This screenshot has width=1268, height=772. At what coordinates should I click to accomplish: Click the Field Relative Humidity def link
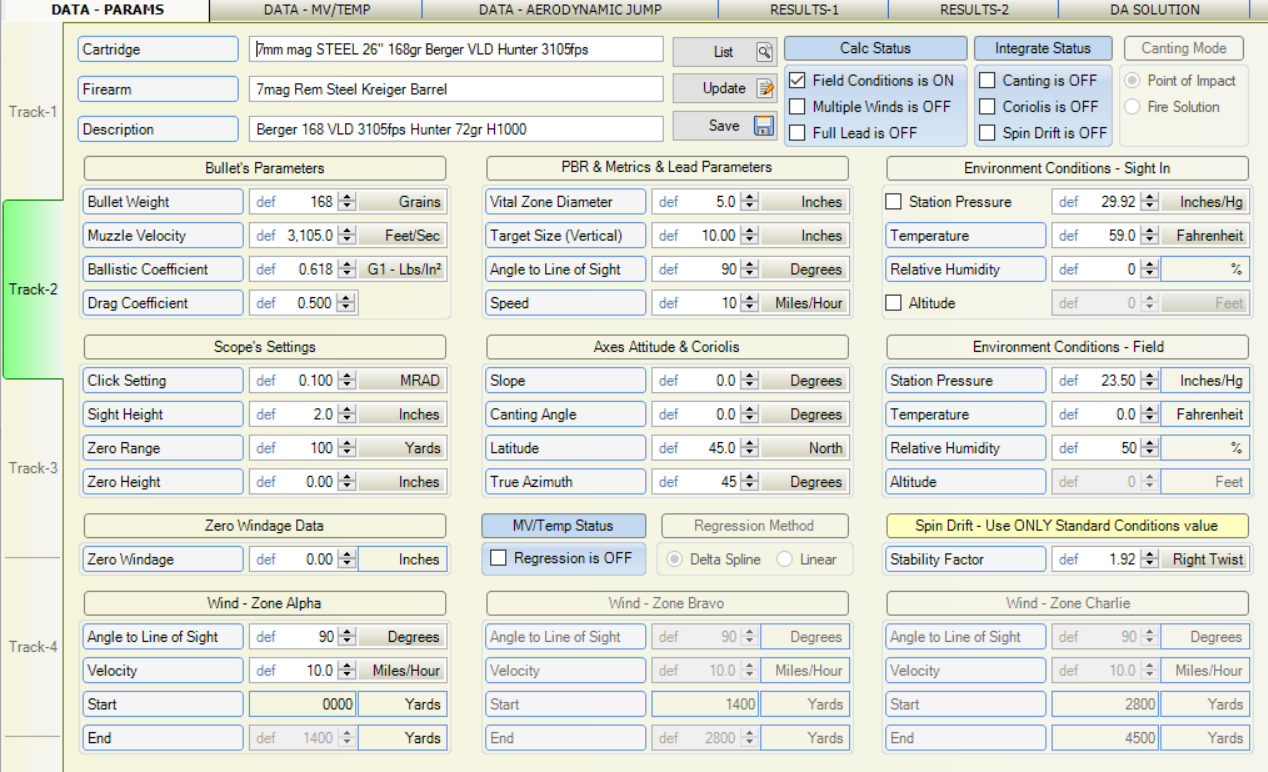[1069, 448]
